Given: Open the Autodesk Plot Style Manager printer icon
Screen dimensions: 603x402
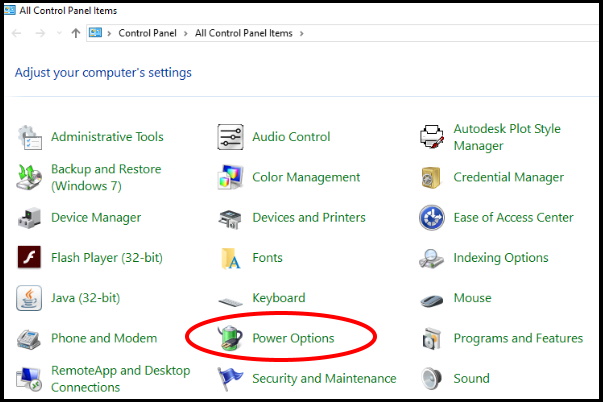Looking at the screenshot, I should click(431, 137).
